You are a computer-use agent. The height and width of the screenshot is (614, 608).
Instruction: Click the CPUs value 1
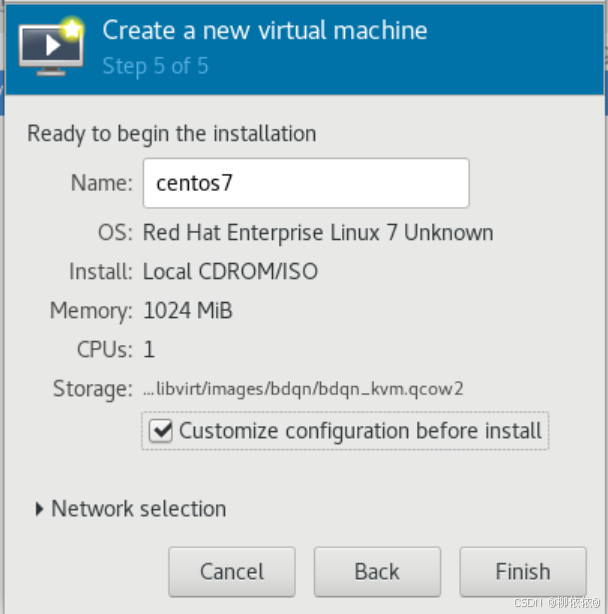[149, 349]
